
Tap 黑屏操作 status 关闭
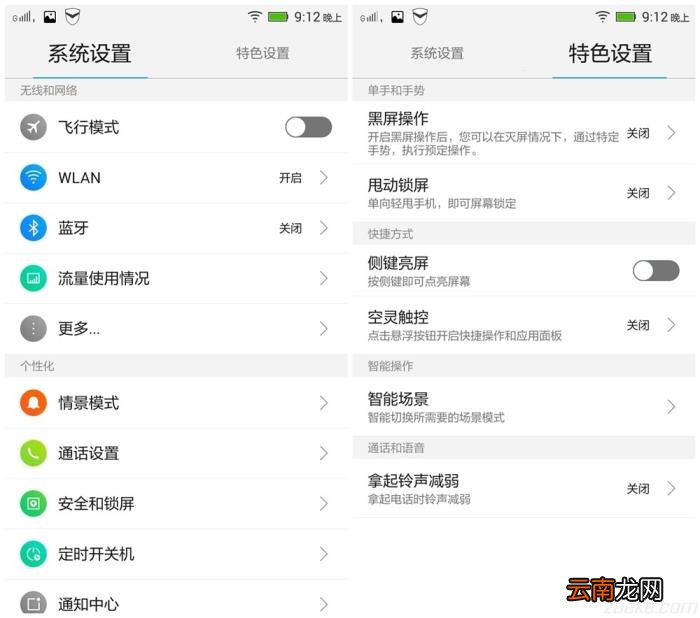(x=638, y=133)
